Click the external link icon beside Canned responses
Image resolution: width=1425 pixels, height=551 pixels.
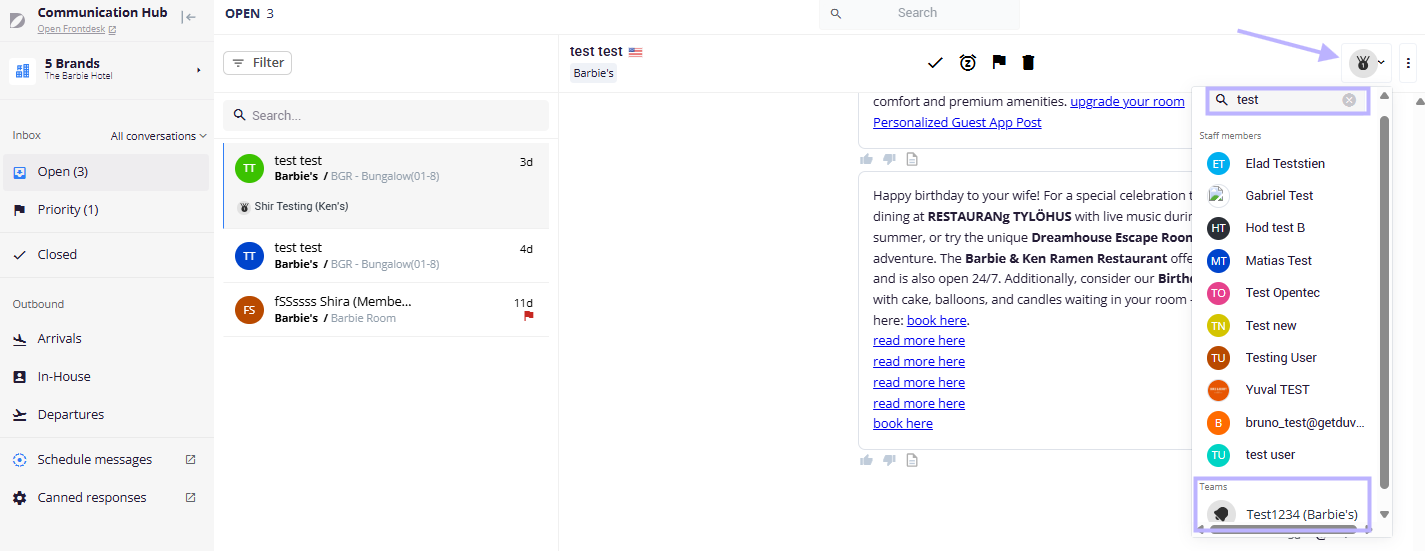click(191, 498)
